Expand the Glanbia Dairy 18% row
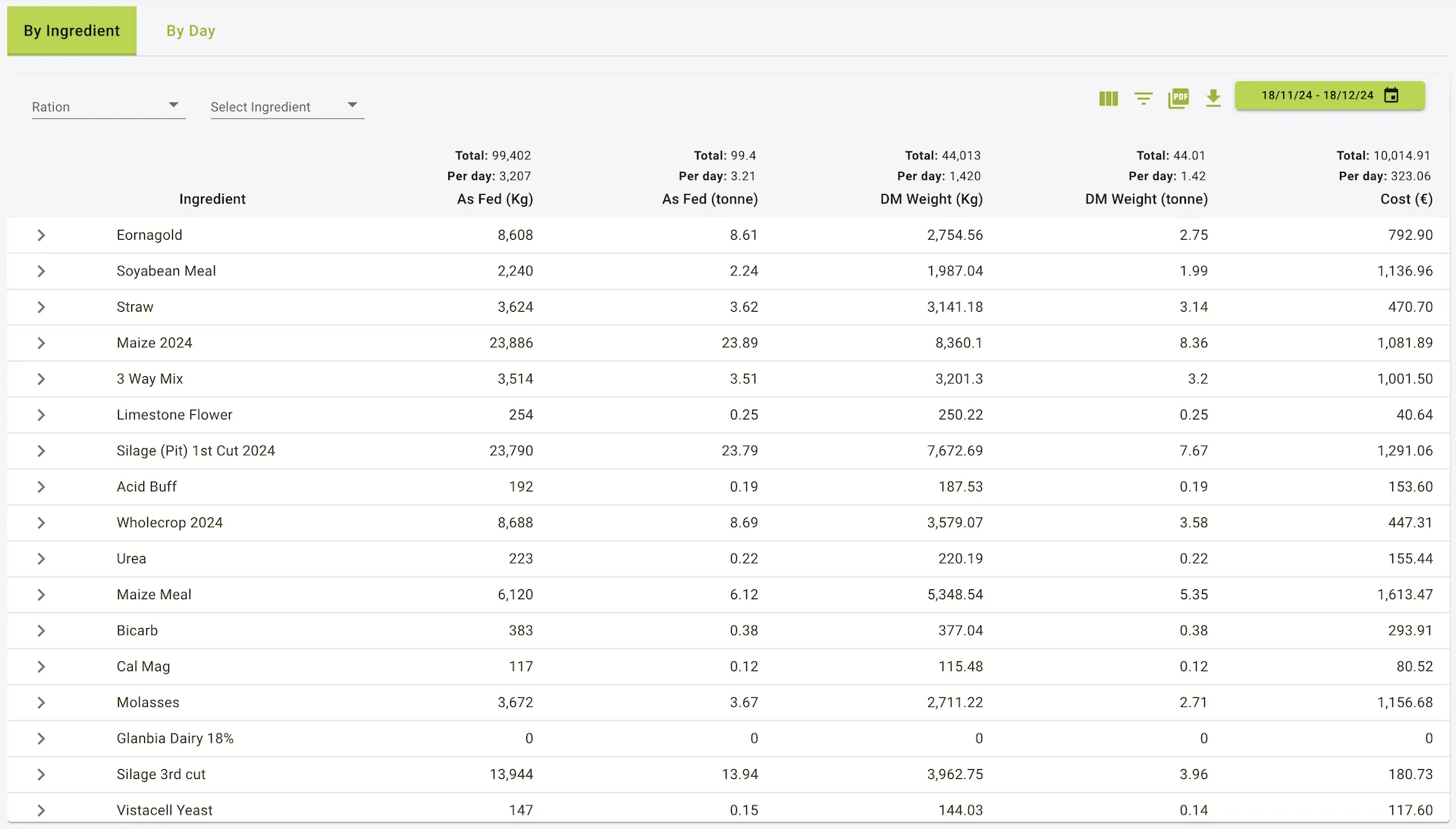 (x=41, y=738)
